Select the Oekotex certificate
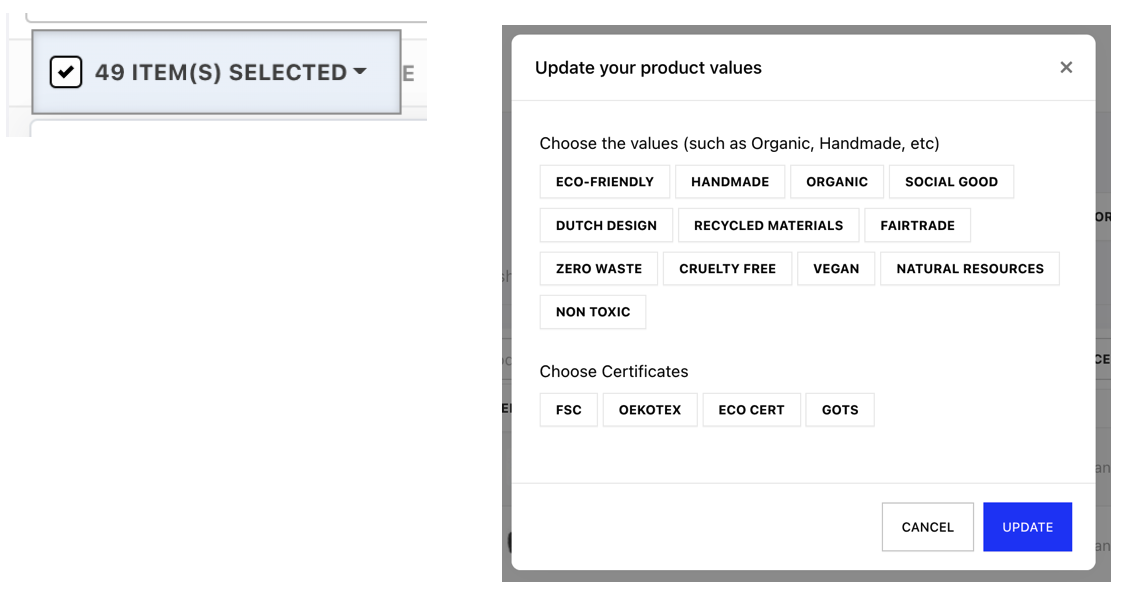Screen dimensions: 1122x594 [650, 410]
